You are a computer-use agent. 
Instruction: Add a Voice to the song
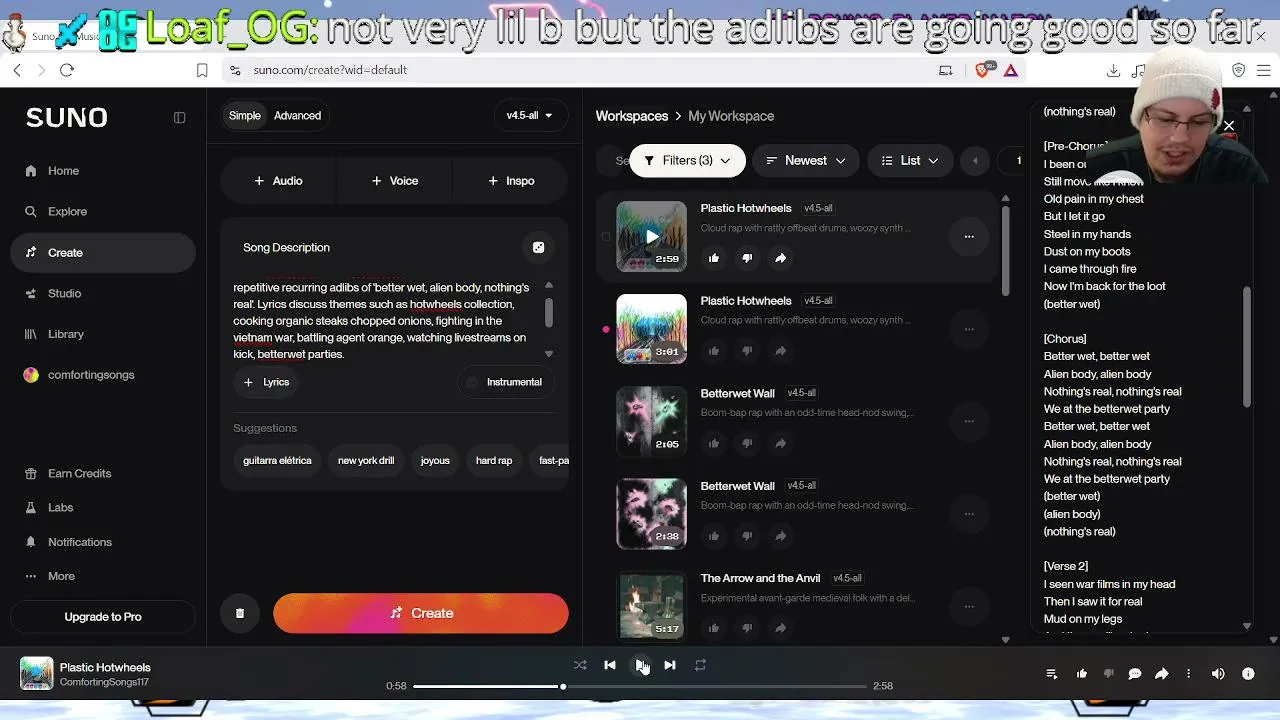pos(395,181)
